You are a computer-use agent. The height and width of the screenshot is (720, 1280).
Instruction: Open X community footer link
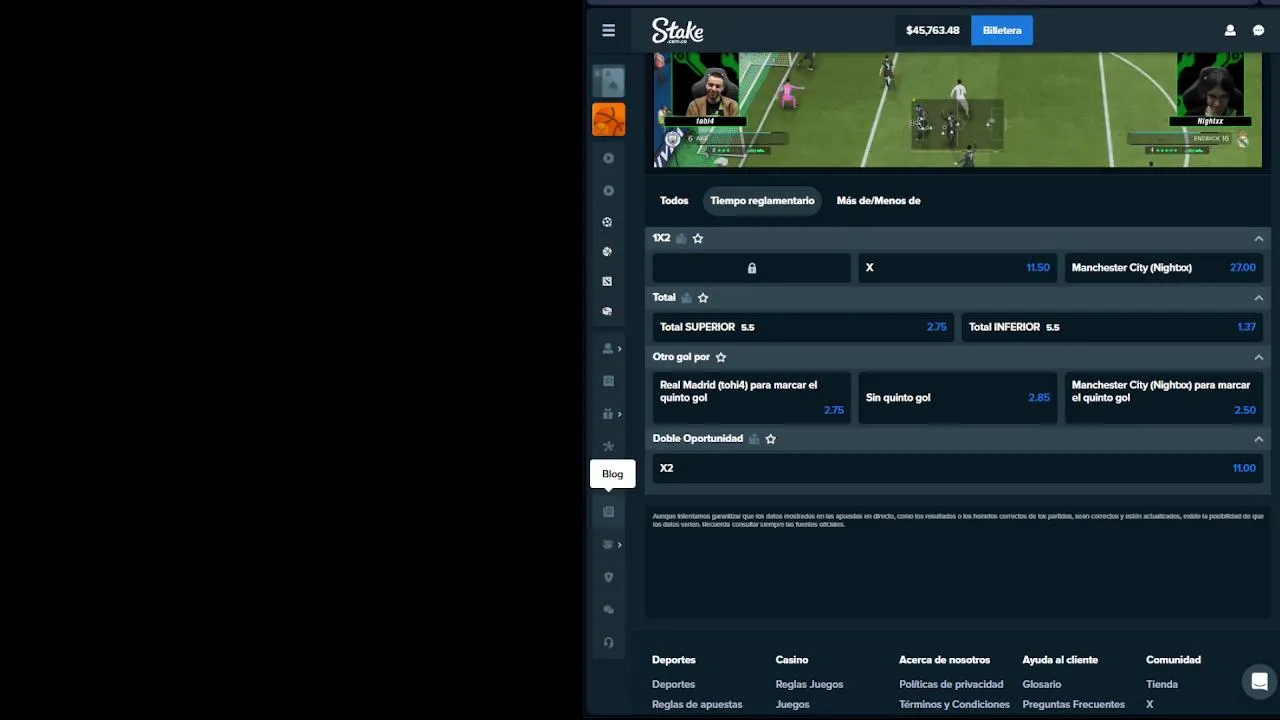tap(1149, 704)
